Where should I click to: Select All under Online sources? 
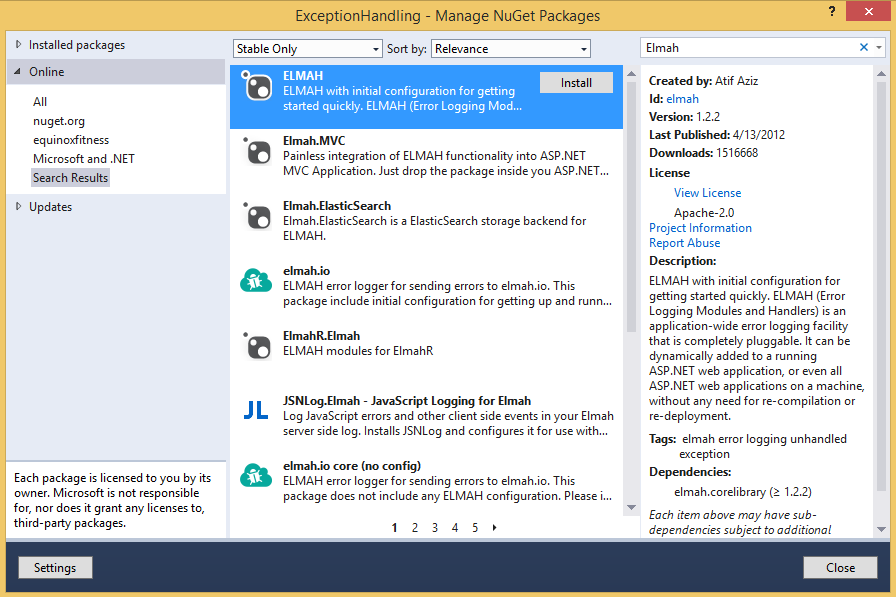click(40, 102)
